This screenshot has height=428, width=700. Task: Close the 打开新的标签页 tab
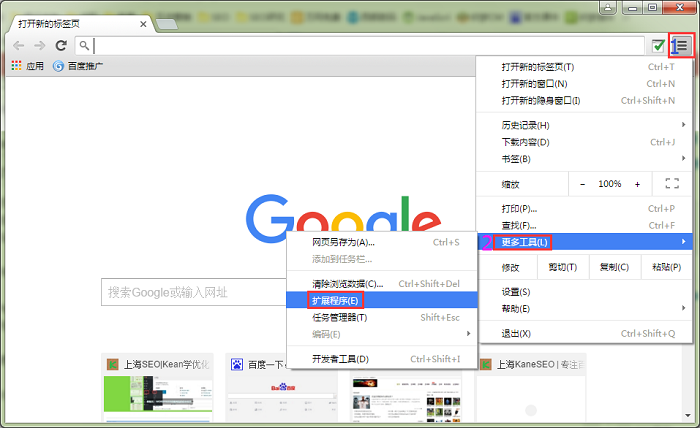click(143, 24)
